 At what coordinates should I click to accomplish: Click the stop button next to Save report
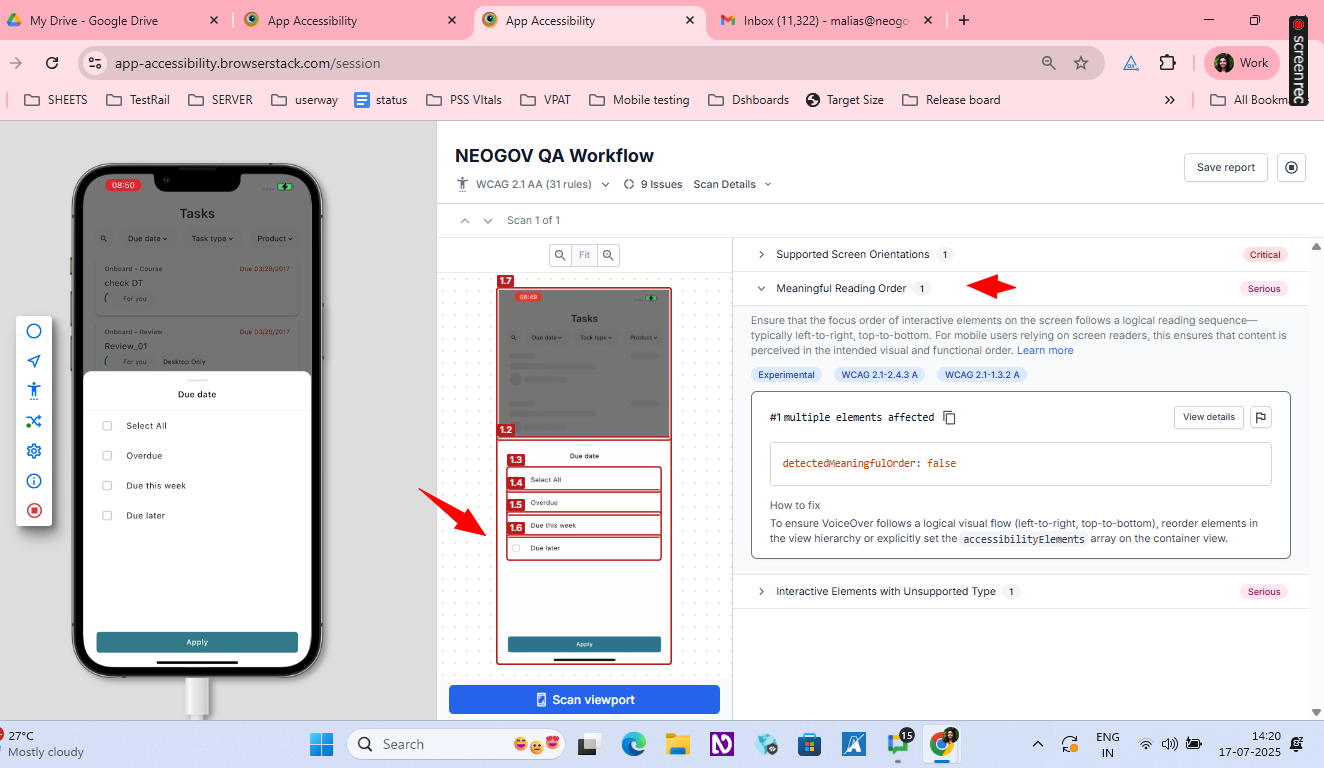tap(1291, 167)
